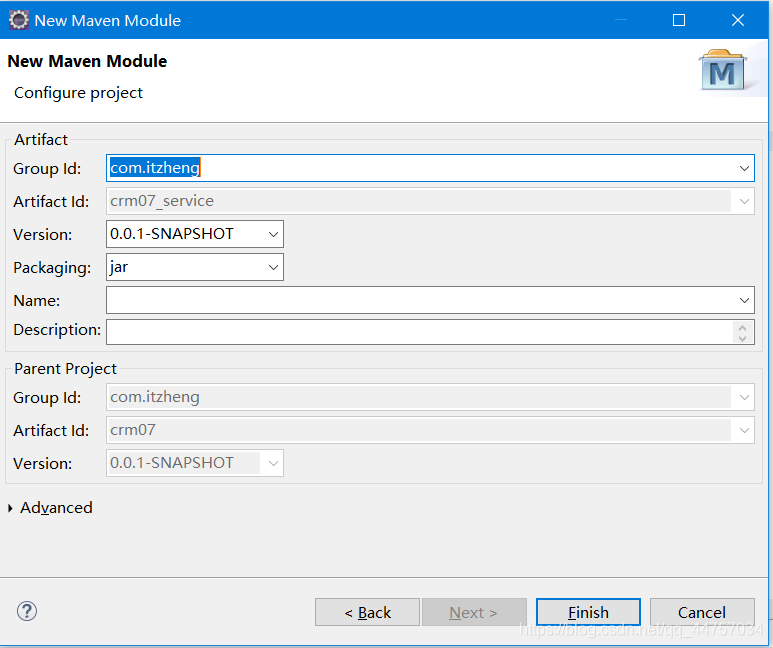Click the Maven M wizard banner icon
The height and width of the screenshot is (648, 773).
pyautogui.click(x=722, y=70)
